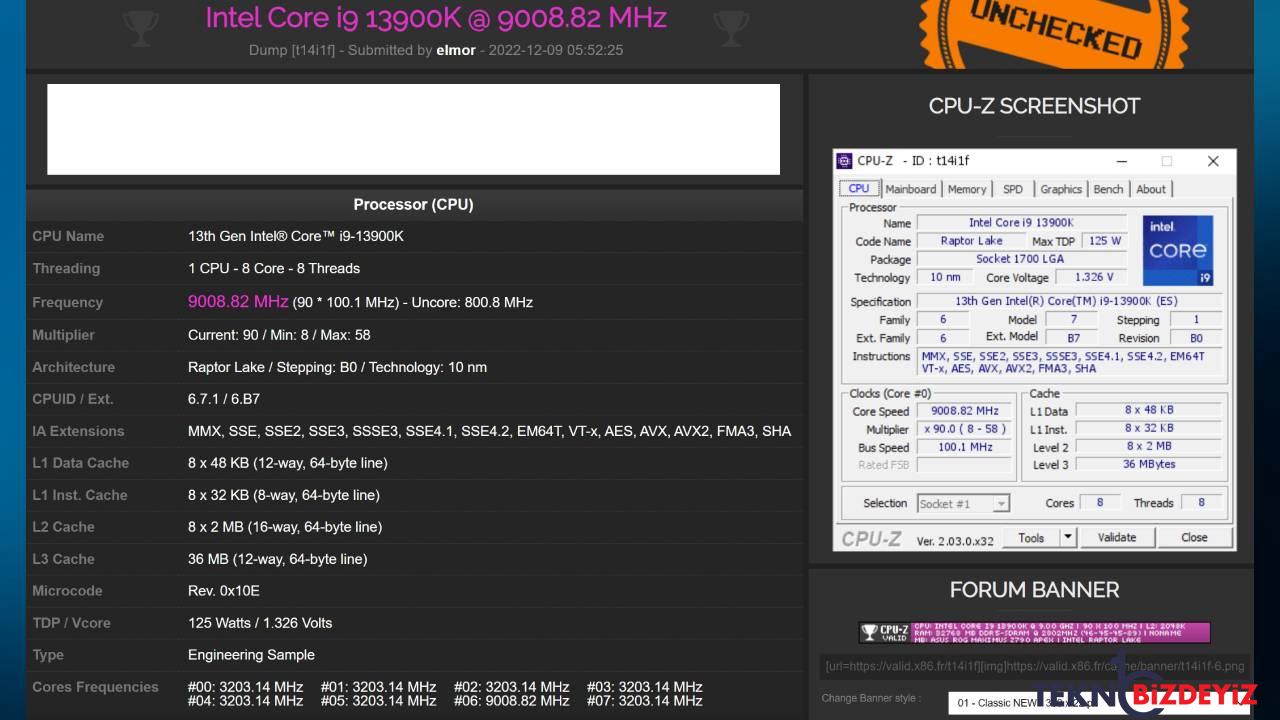
Task: Click the Validate button in CPU-Z
Action: coord(1117,537)
